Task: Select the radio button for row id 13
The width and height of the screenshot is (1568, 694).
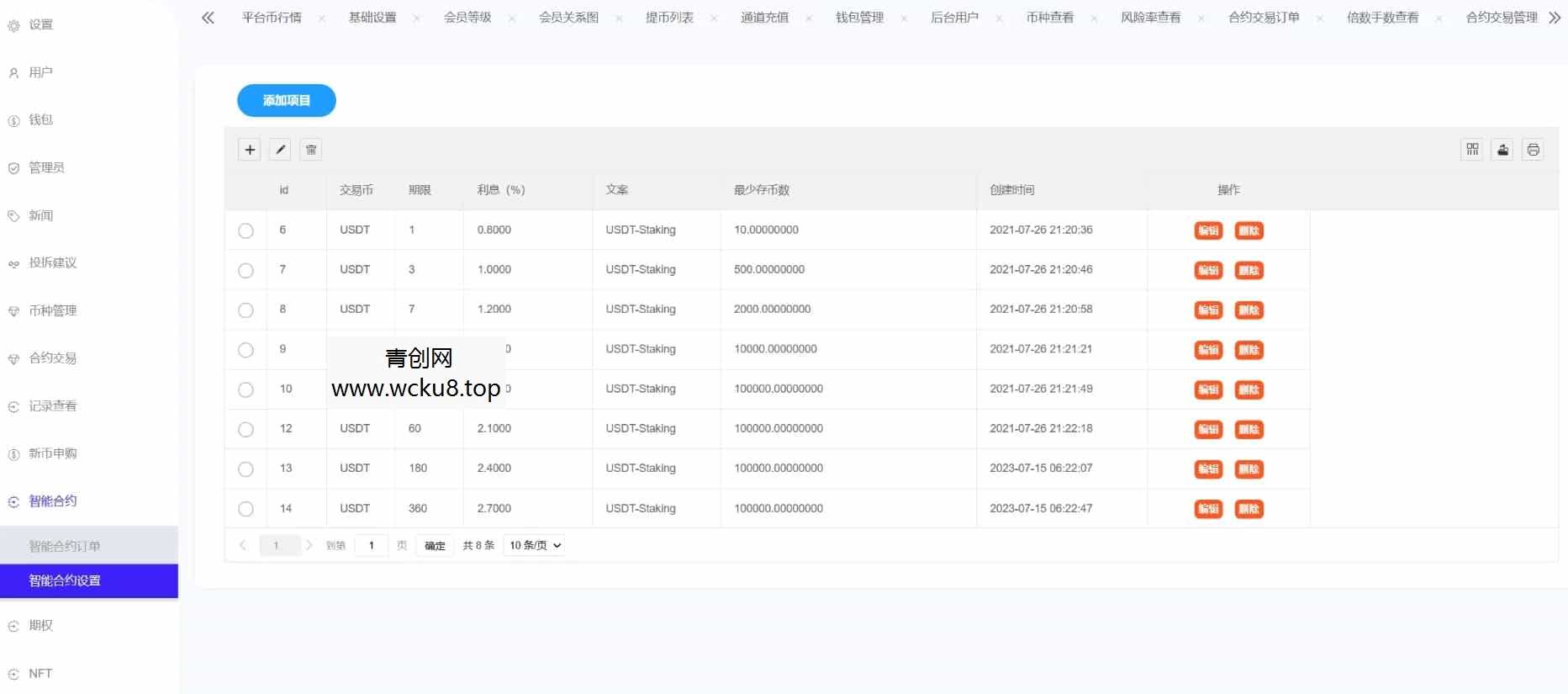Action: pyautogui.click(x=245, y=469)
